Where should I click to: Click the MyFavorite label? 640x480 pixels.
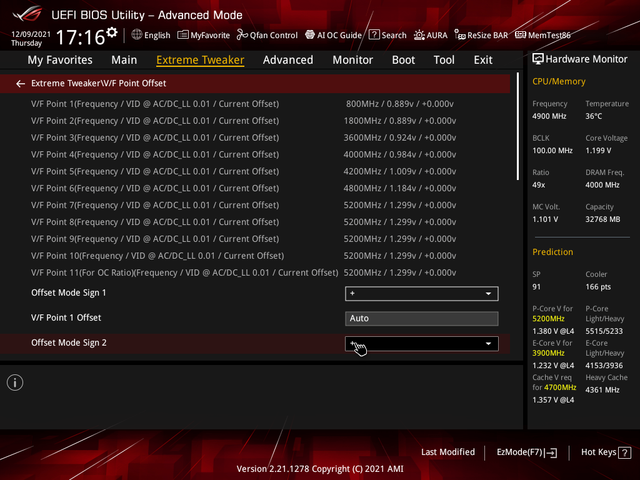click(210, 36)
